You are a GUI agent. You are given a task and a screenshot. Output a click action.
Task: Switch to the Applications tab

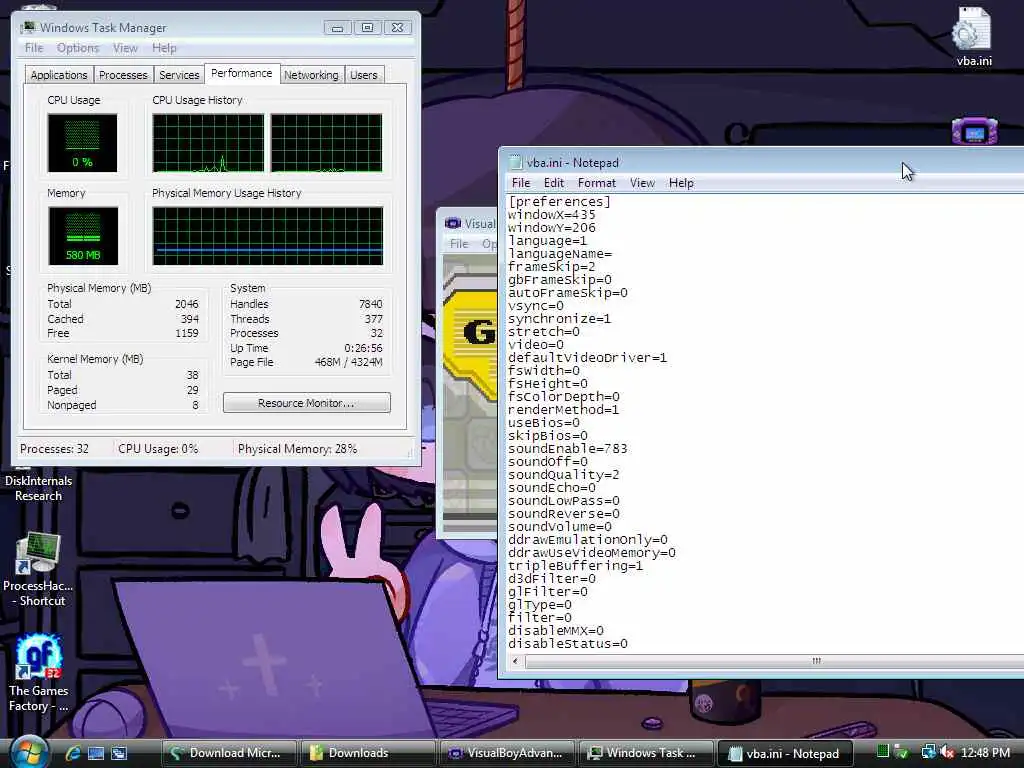tap(59, 74)
